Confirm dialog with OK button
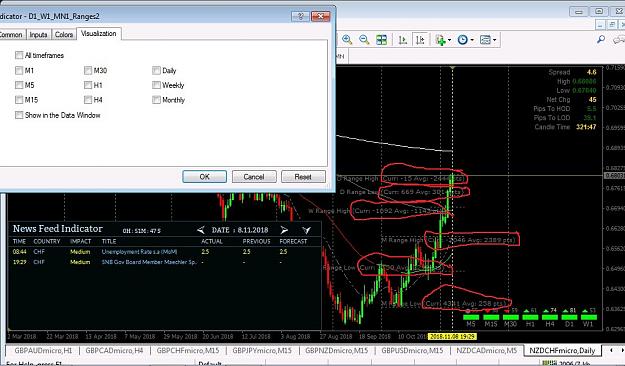This screenshot has height=366, width=625. [x=204, y=177]
